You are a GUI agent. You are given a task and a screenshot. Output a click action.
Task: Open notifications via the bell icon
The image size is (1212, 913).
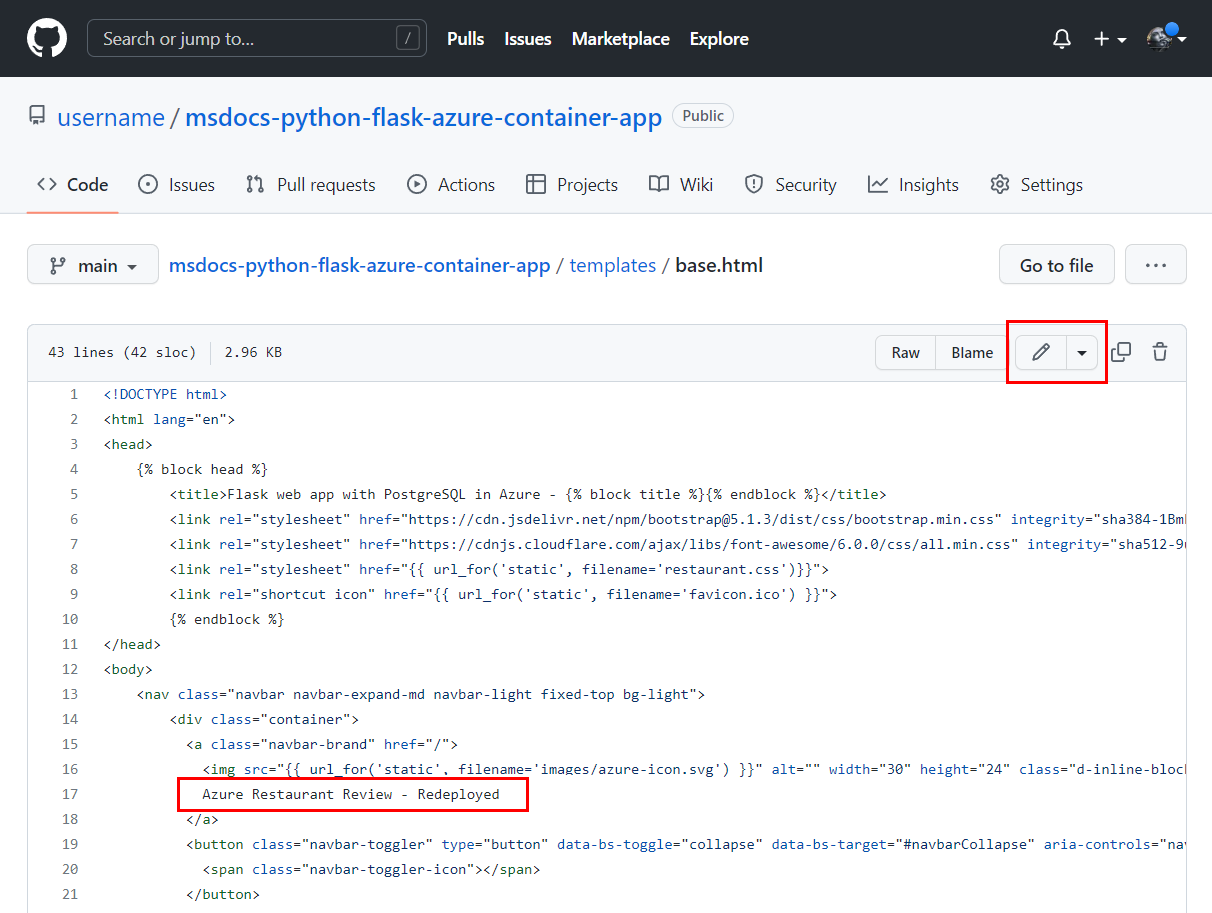pyautogui.click(x=1061, y=38)
